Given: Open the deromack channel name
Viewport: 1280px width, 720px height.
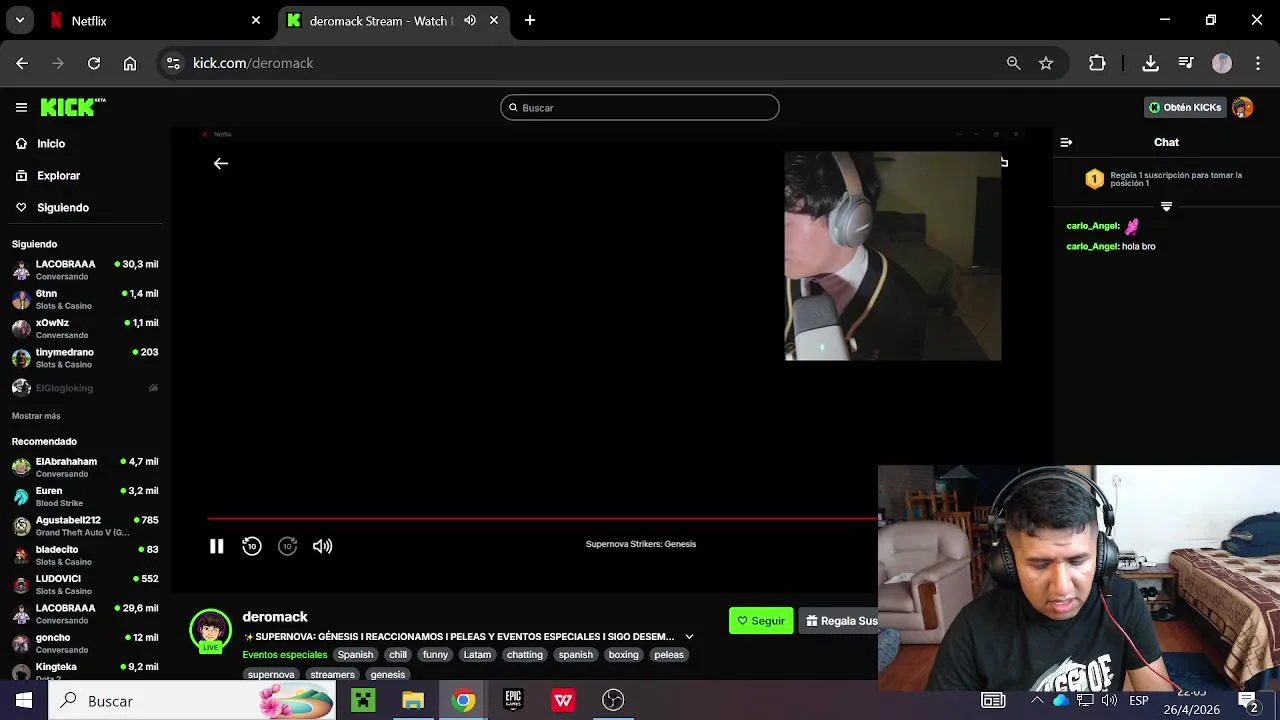Looking at the screenshot, I should 275,617.
